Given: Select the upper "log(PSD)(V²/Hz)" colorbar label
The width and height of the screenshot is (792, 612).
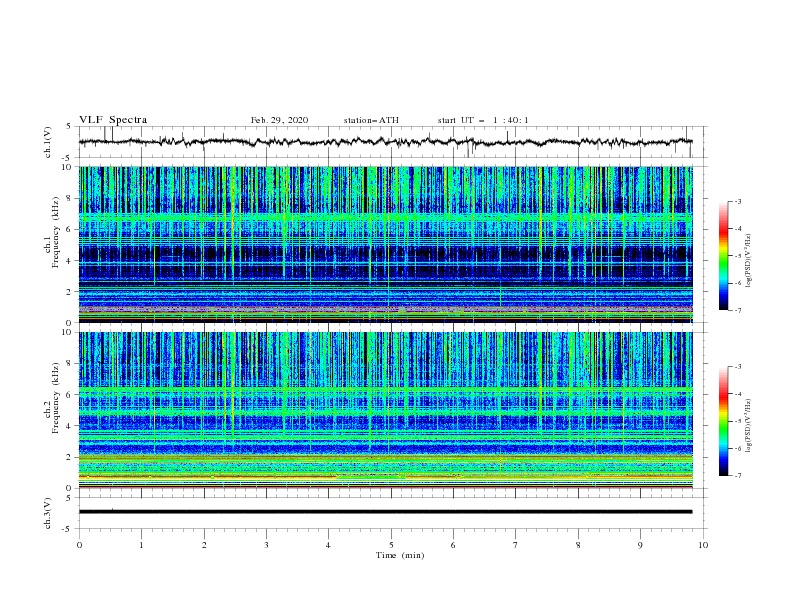Looking at the screenshot, I should point(749,261).
